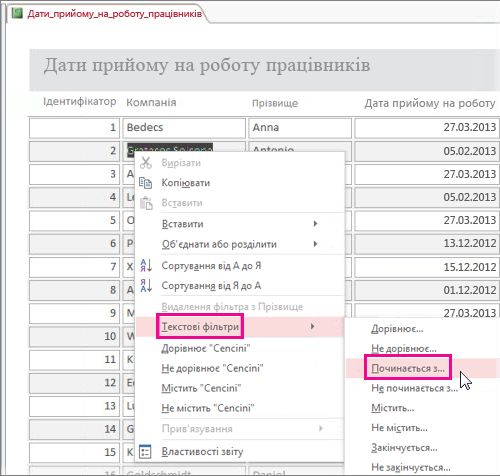The height and width of the screenshot is (476, 500).
Task: Choose Дорівнює "Cencini" filter
Action: pyautogui.click(x=206, y=348)
